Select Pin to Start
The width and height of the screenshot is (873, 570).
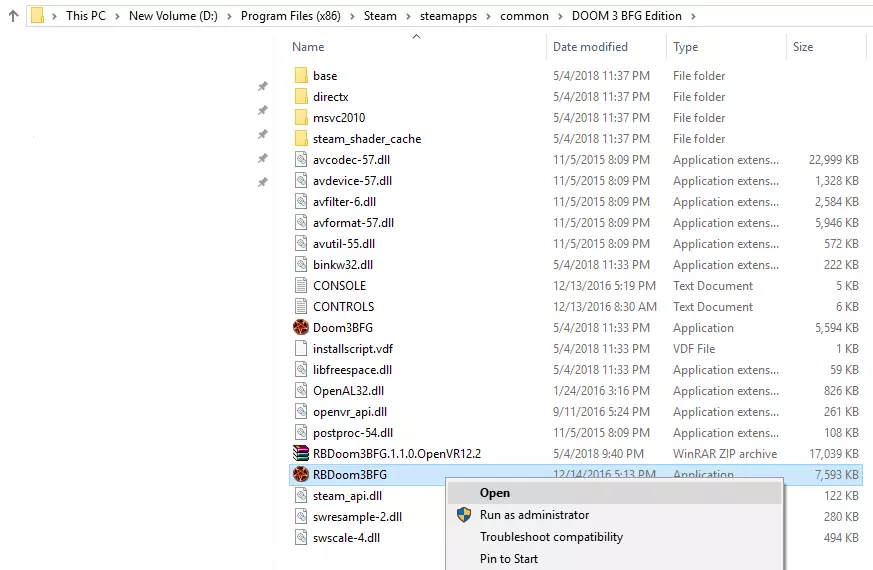click(x=614, y=559)
